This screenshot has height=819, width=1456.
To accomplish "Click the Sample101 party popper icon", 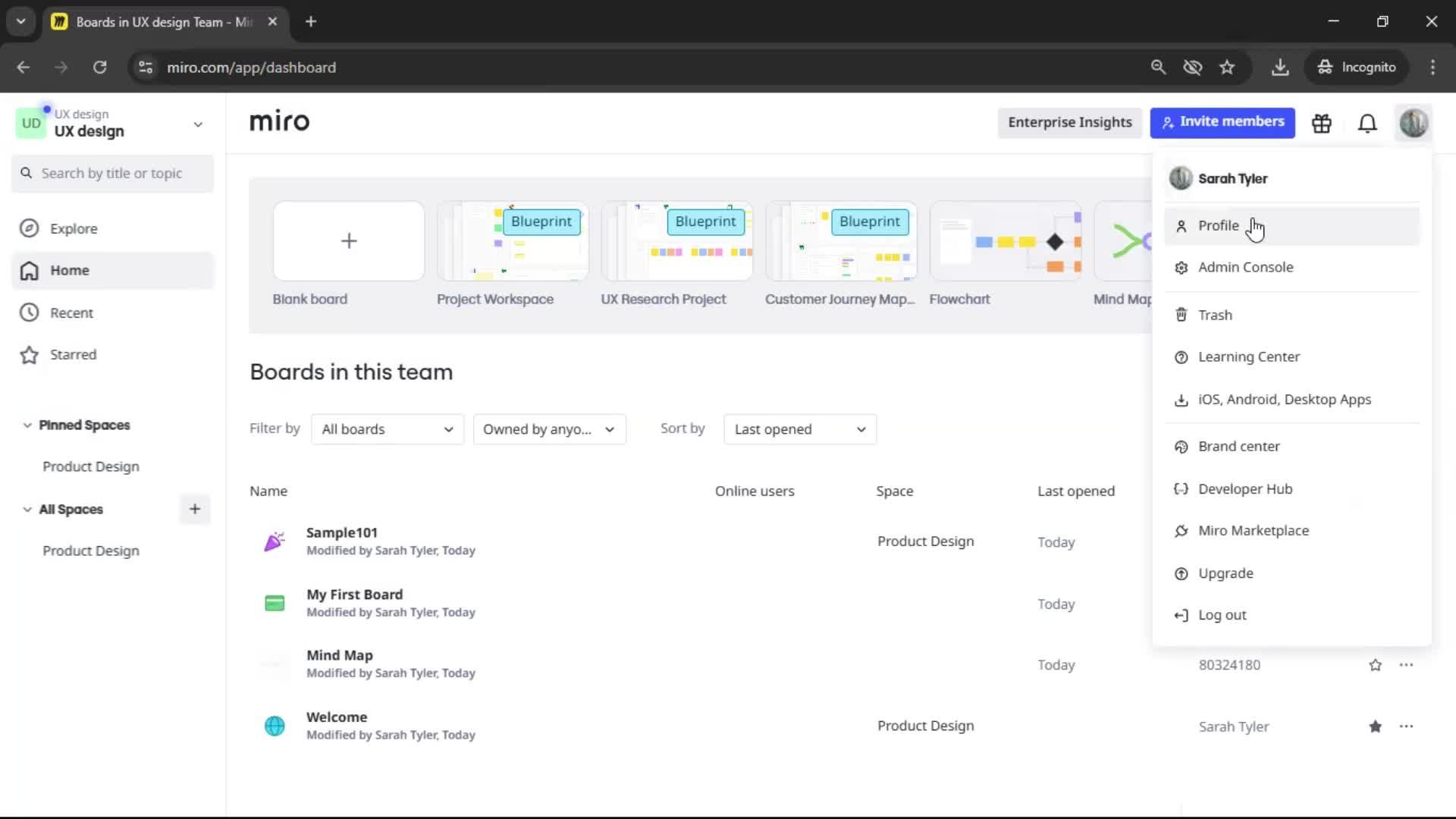I will [x=275, y=541].
